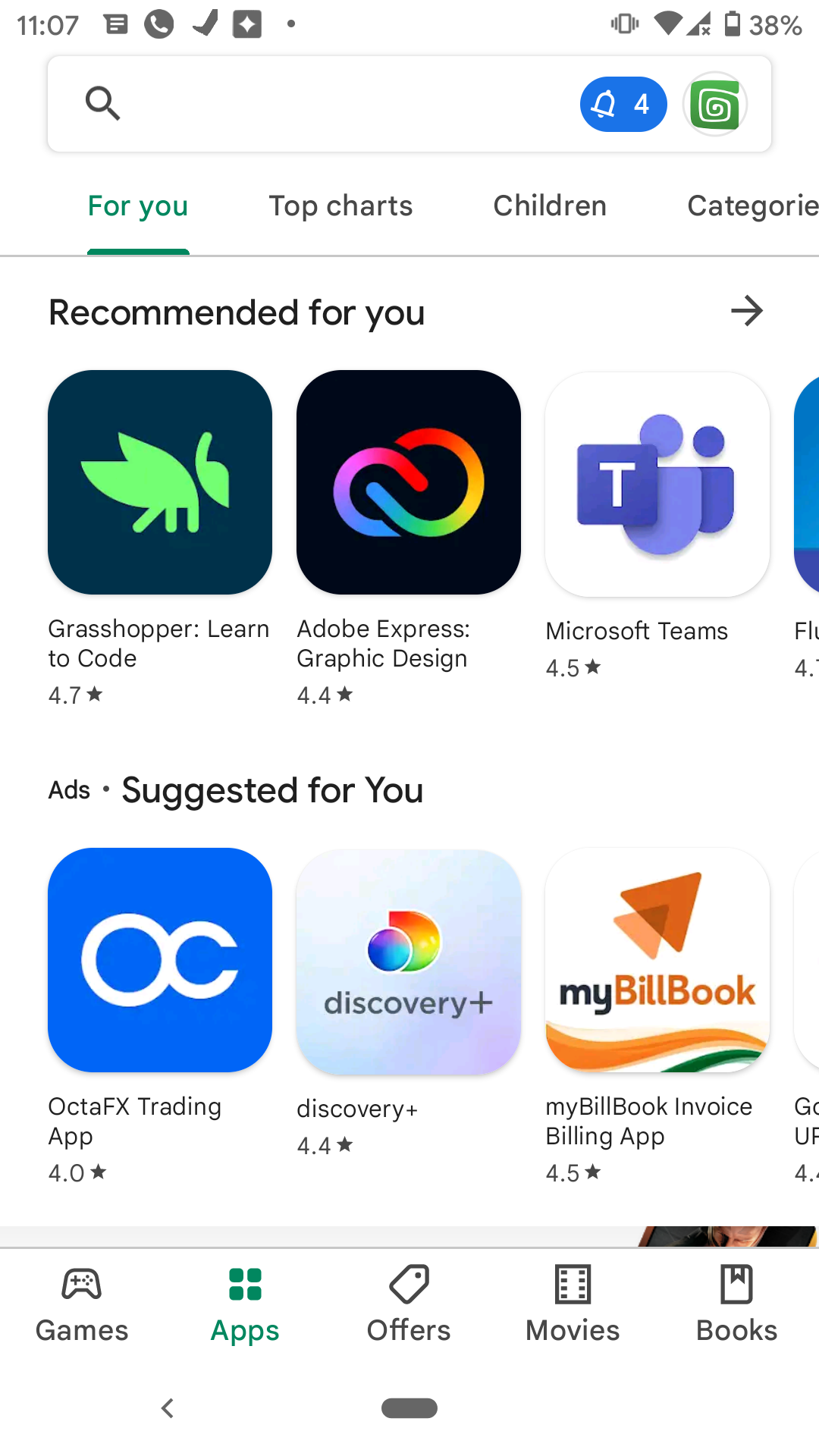Open the Categories tab

[753, 206]
